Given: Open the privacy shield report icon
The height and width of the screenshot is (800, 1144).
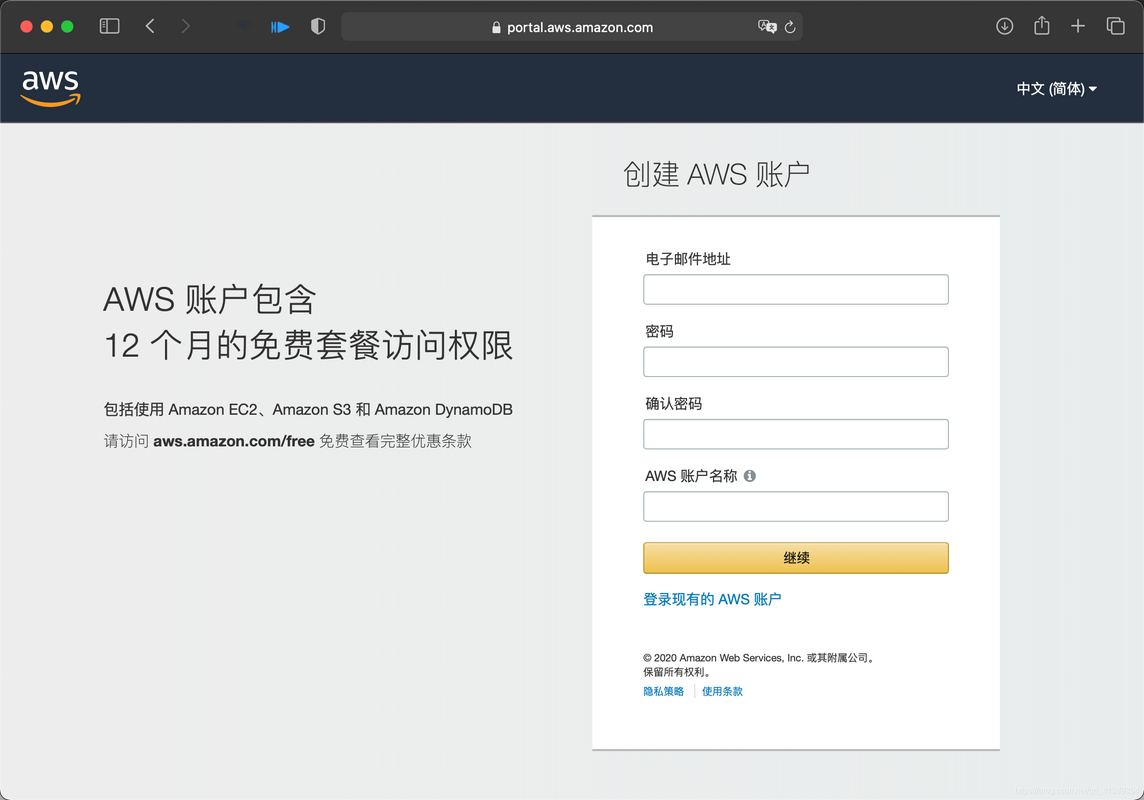Looking at the screenshot, I should [x=317, y=26].
